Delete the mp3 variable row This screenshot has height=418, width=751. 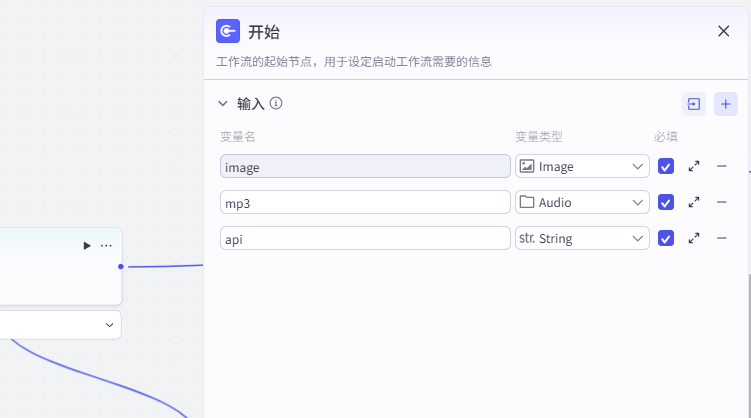pos(722,202)
